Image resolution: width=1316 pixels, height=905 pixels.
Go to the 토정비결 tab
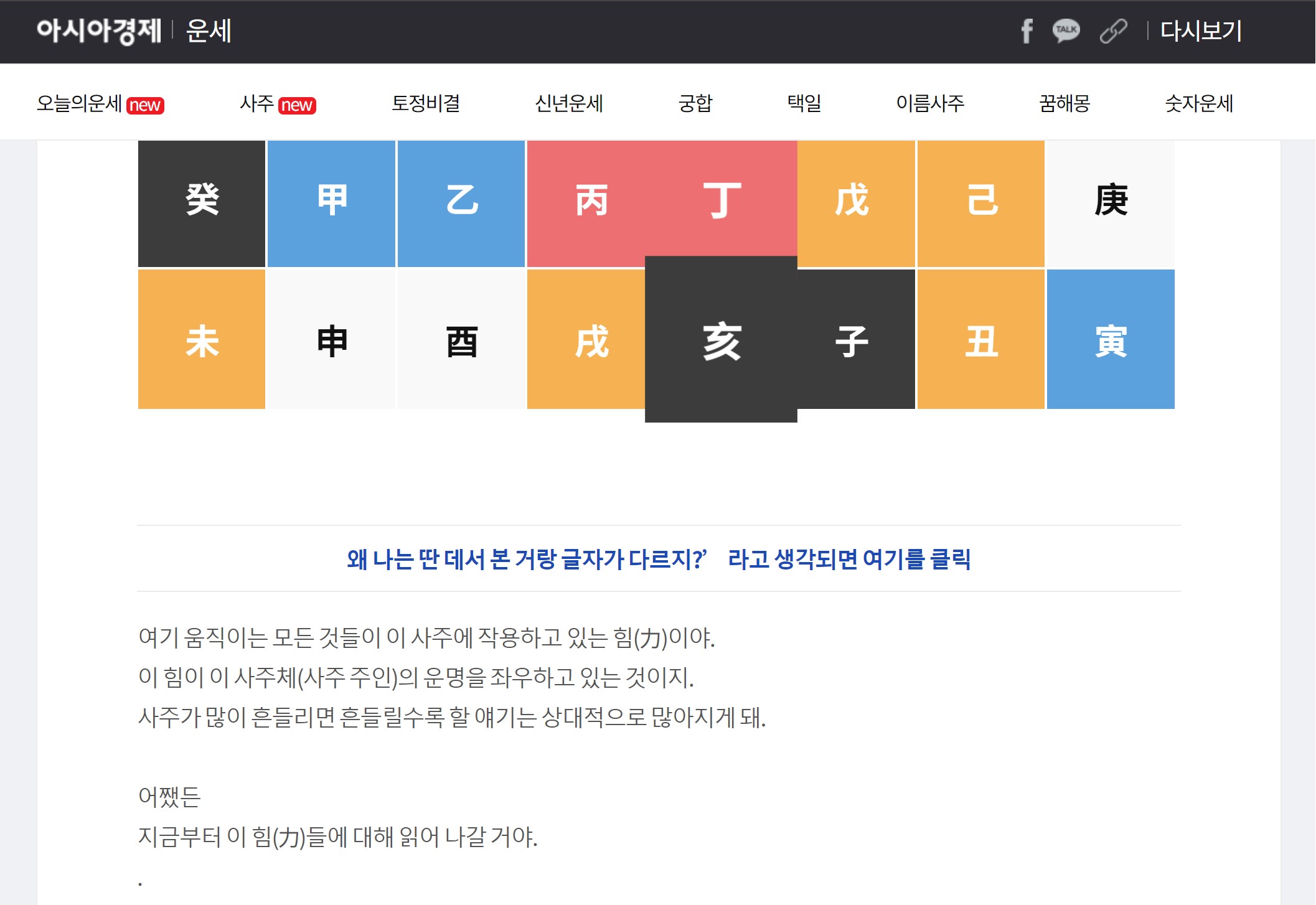click(x=426, y=103)
